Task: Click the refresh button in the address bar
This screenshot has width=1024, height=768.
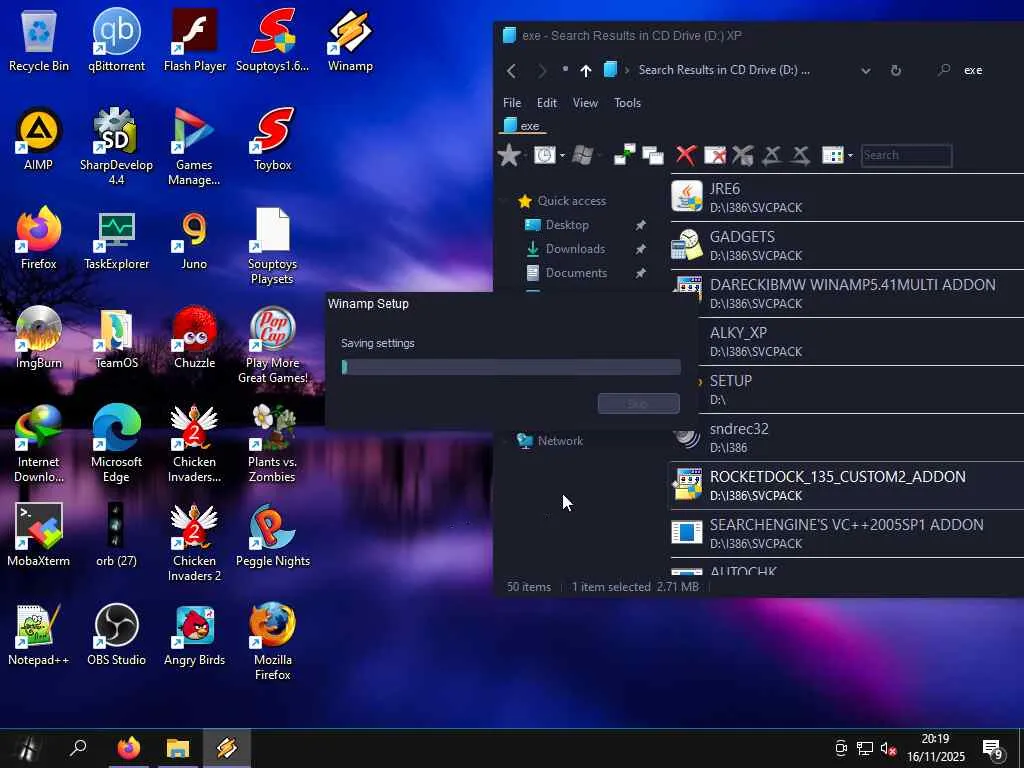Action: (x=896, y=70)
